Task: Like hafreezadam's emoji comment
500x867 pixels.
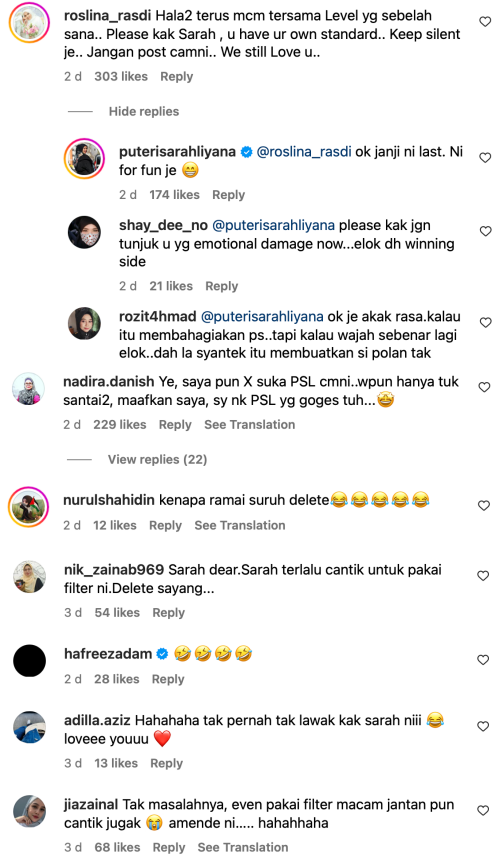Action: pos(483,660)
